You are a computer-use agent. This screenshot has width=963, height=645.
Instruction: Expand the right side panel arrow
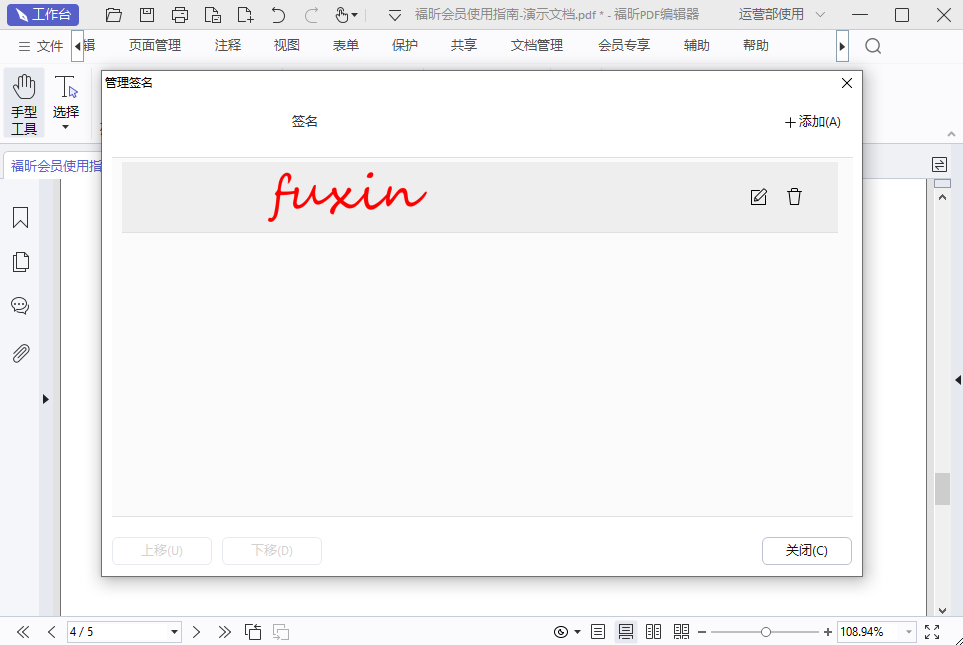coord(957,380)
